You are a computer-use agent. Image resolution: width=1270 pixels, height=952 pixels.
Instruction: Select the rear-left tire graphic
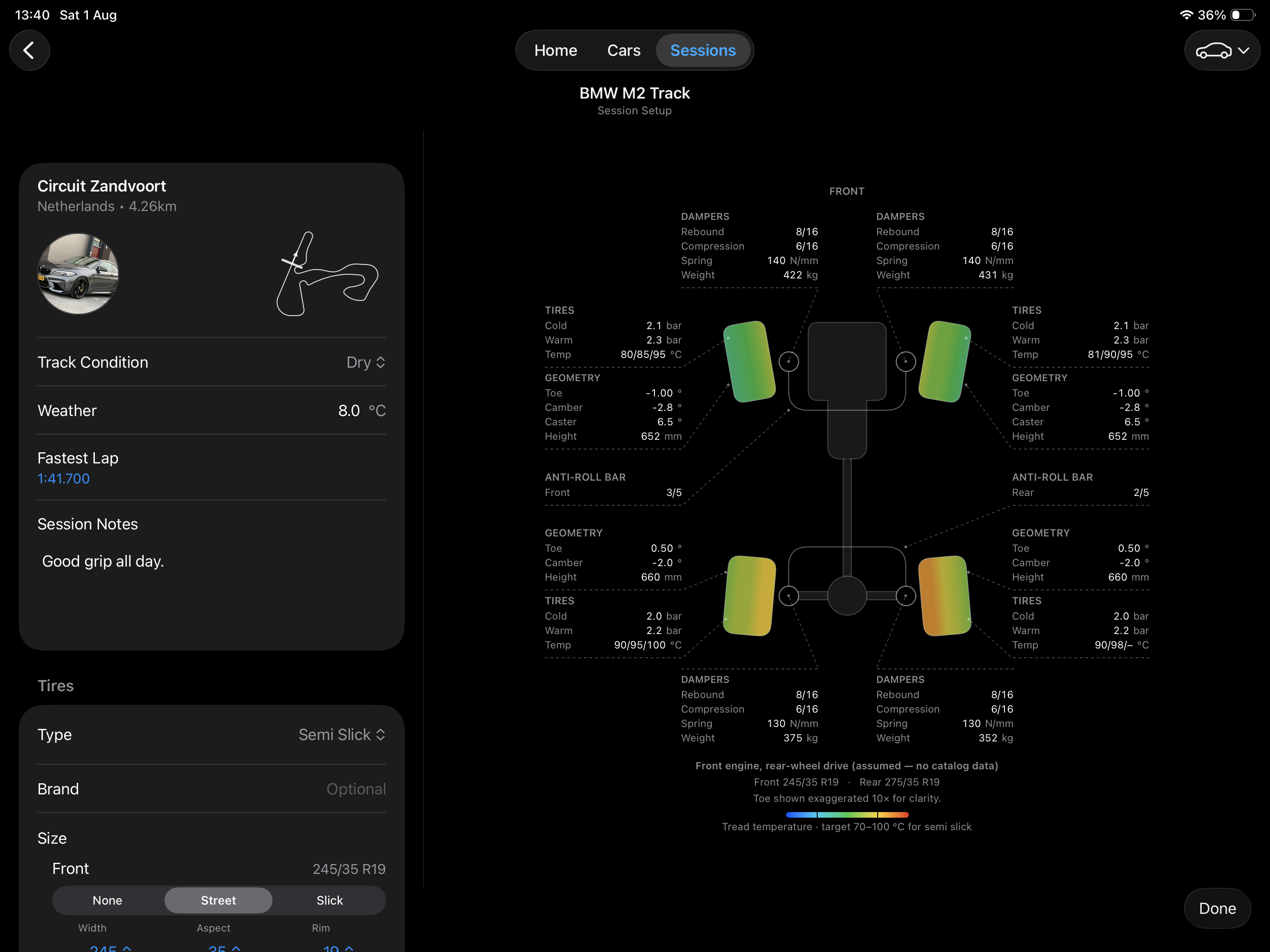[749, 596]
